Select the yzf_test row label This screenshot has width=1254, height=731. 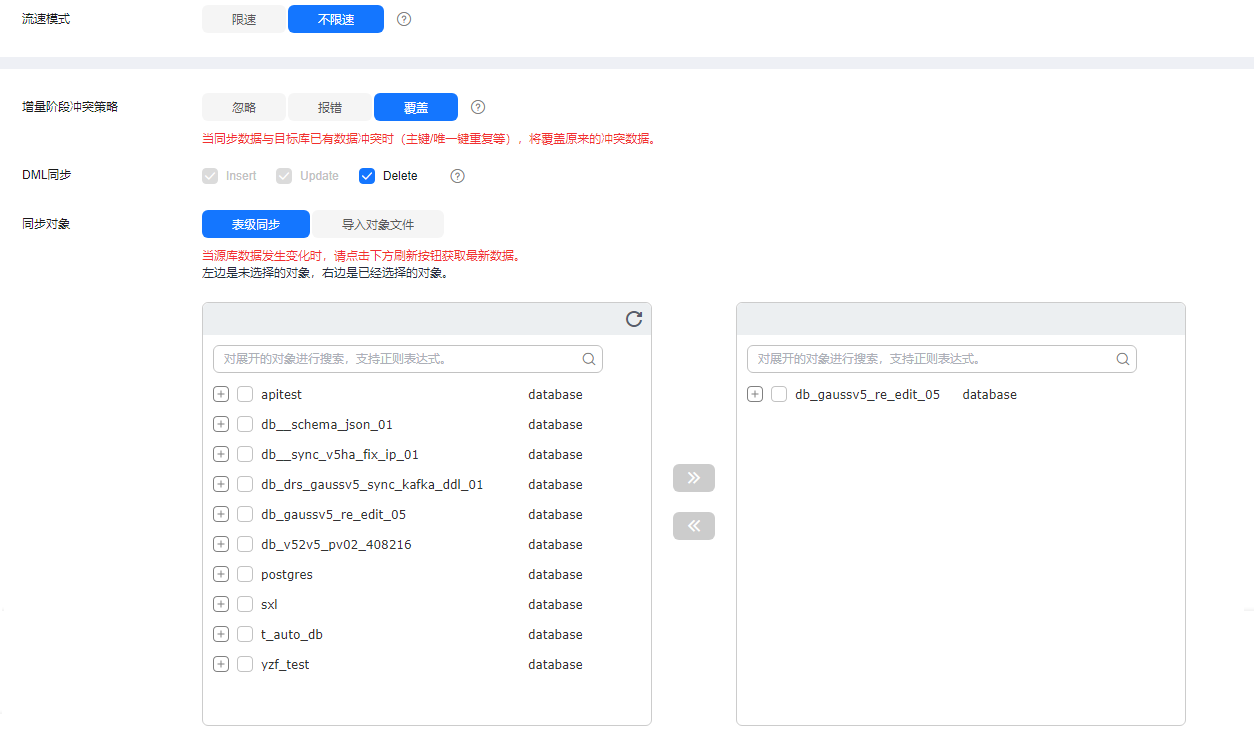tap(285, 664)
